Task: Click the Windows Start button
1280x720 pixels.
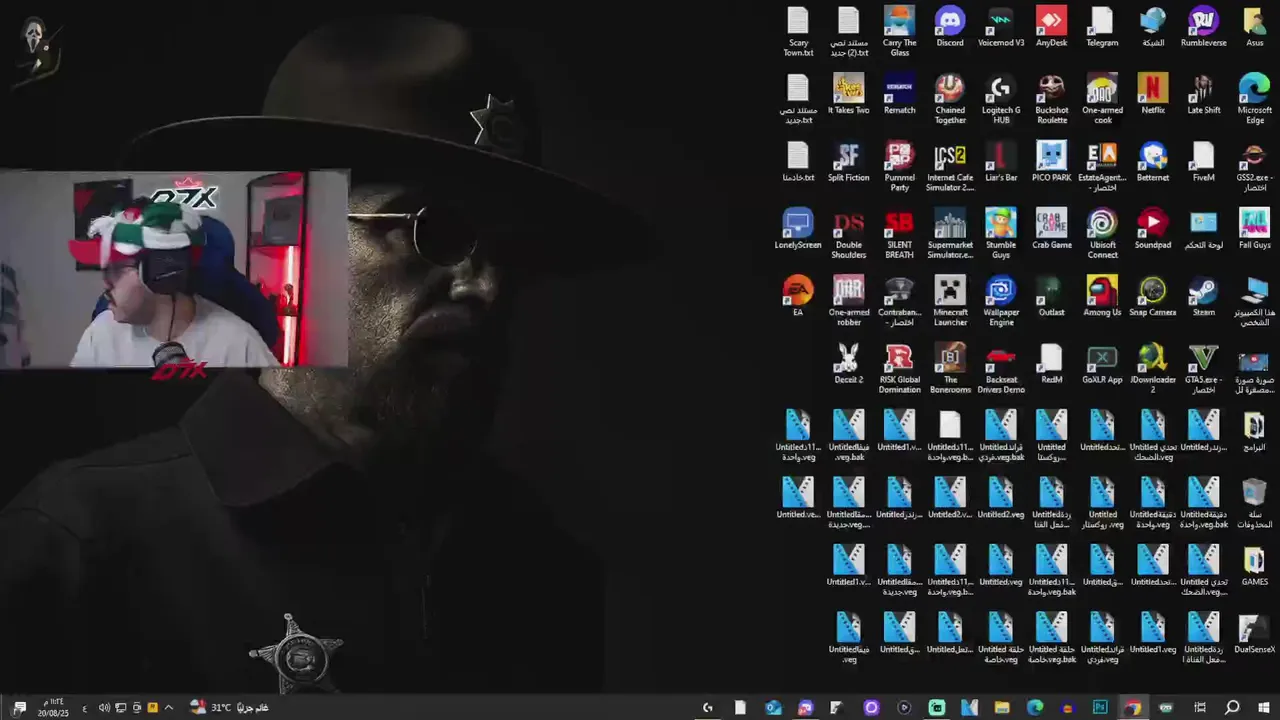Action: pyautogui.click(x=1264, y=707)
